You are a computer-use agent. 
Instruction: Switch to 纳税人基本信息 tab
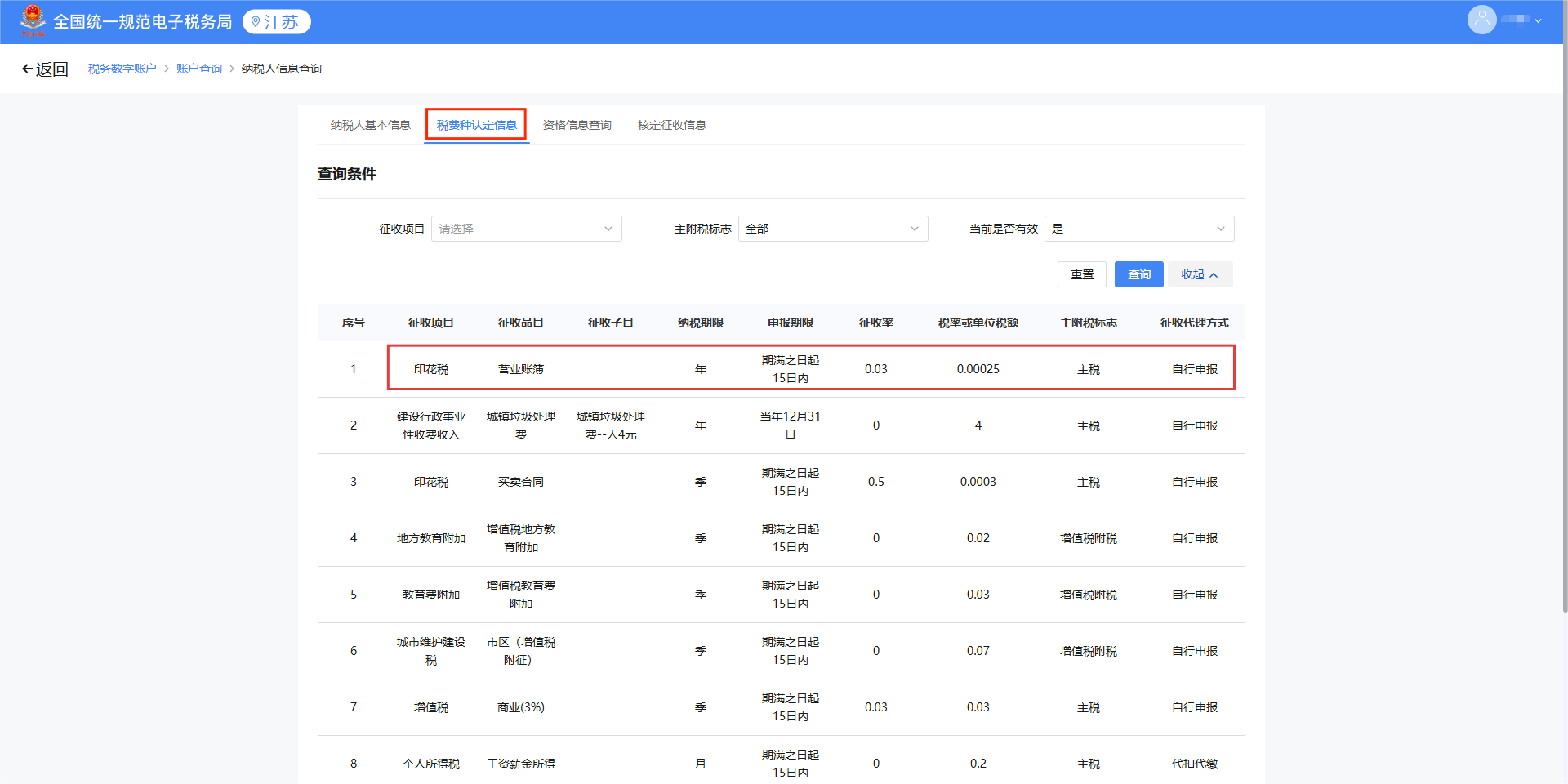tap(370, 125)
